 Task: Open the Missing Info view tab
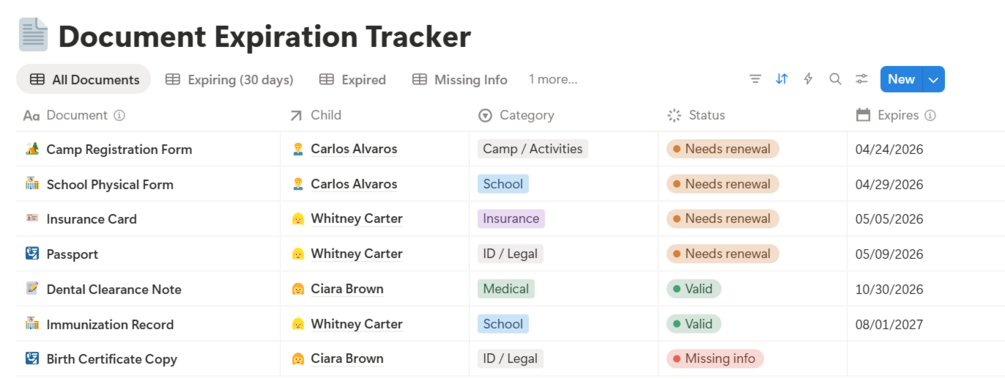click(x=460, y=80)
